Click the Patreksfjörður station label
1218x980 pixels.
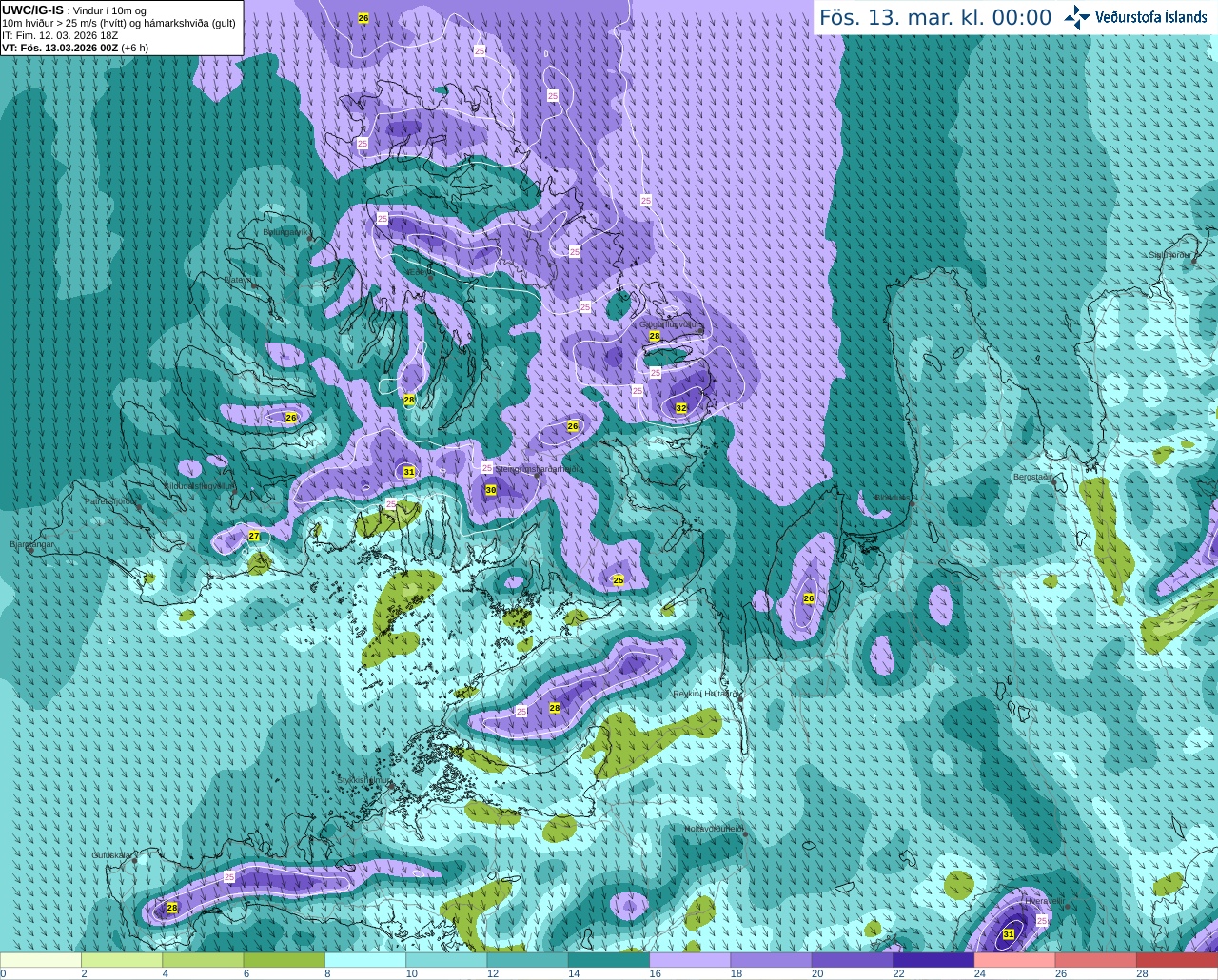tap(112, 500)
